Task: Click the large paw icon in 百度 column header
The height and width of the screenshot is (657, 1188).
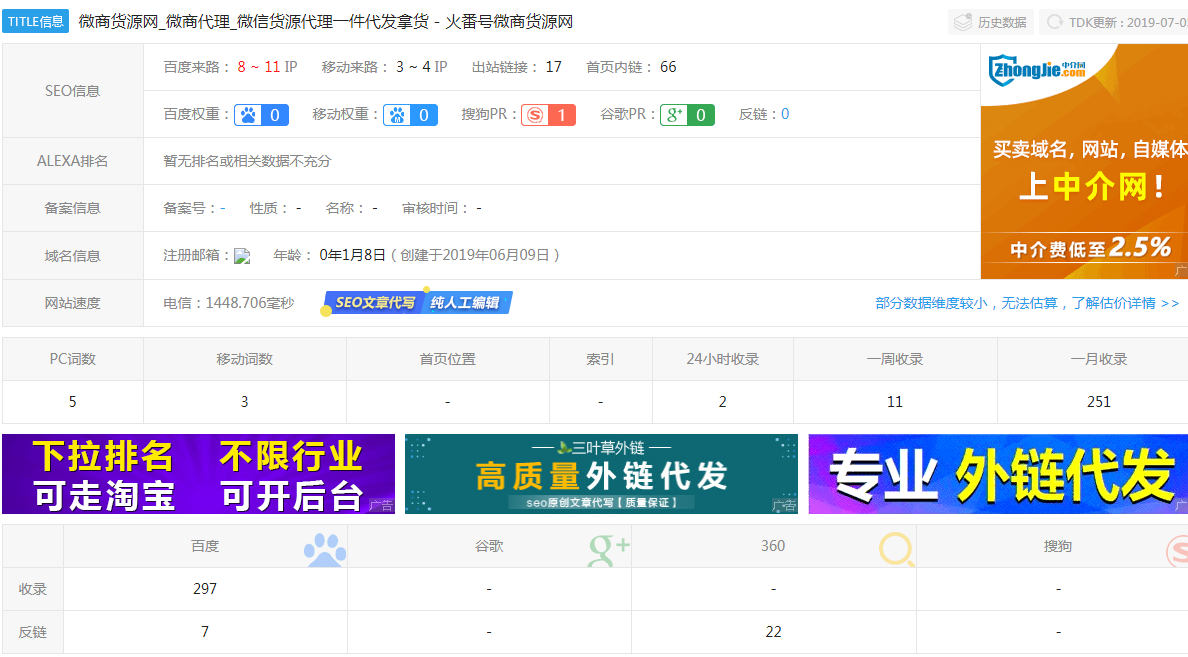Action: coord(324,549)
